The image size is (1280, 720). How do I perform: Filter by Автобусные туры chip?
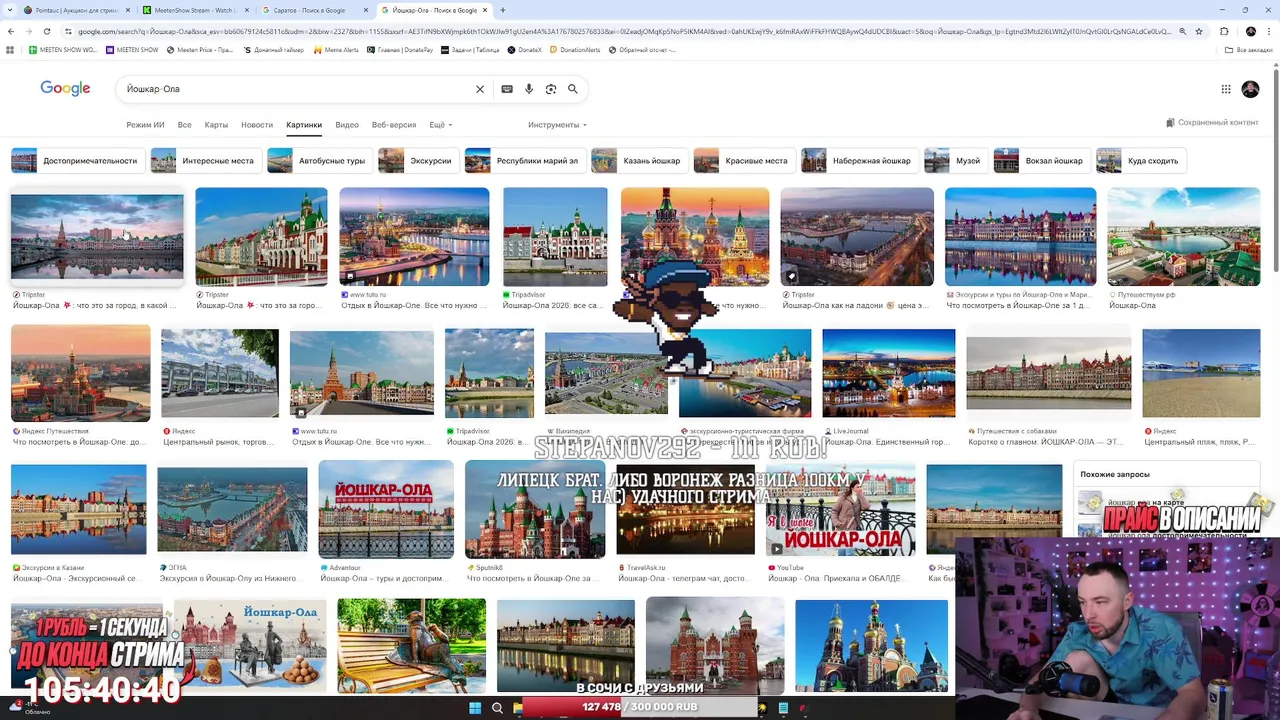(318, 160)
